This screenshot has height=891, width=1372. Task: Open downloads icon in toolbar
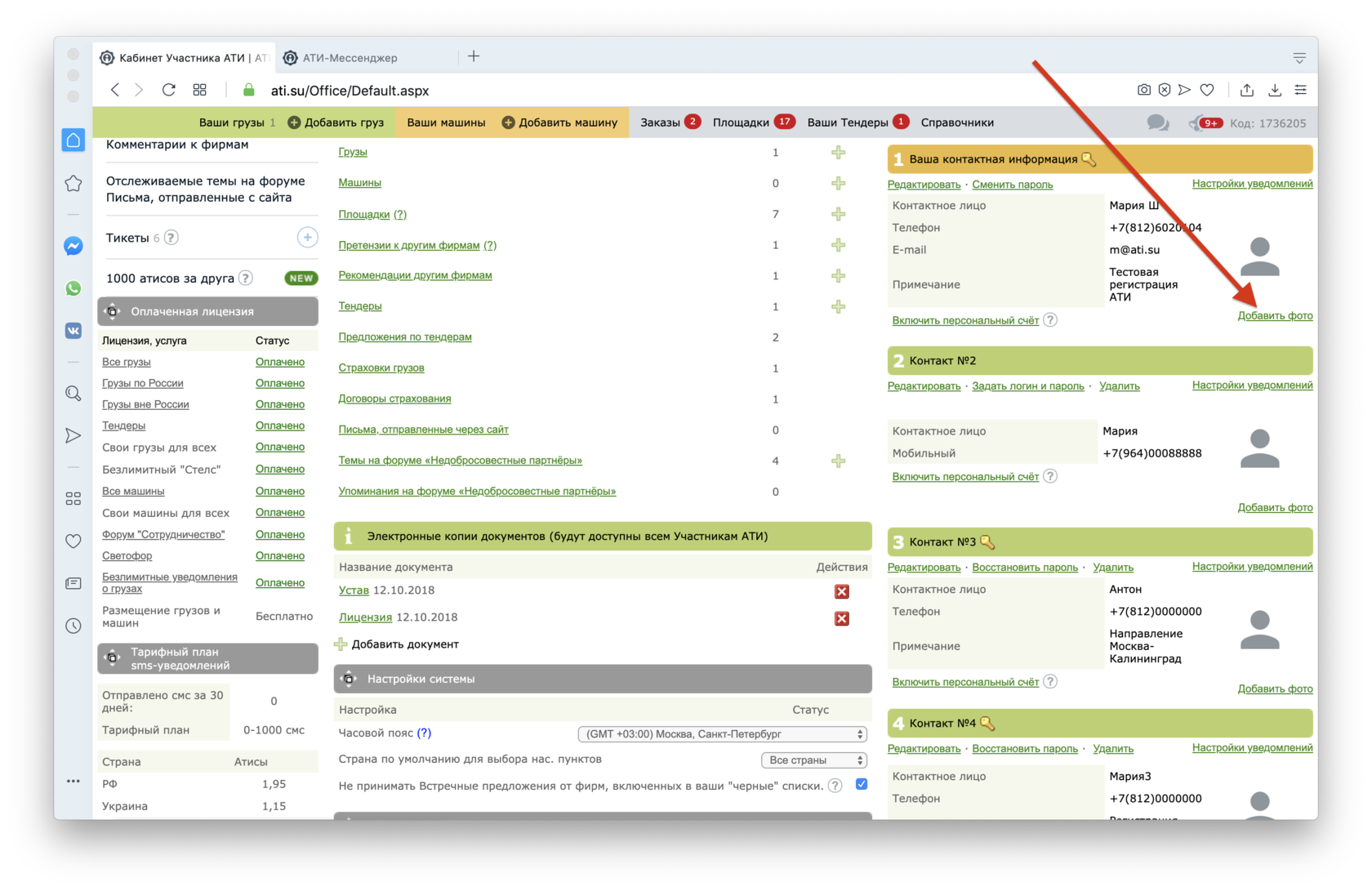[1275, 90]
